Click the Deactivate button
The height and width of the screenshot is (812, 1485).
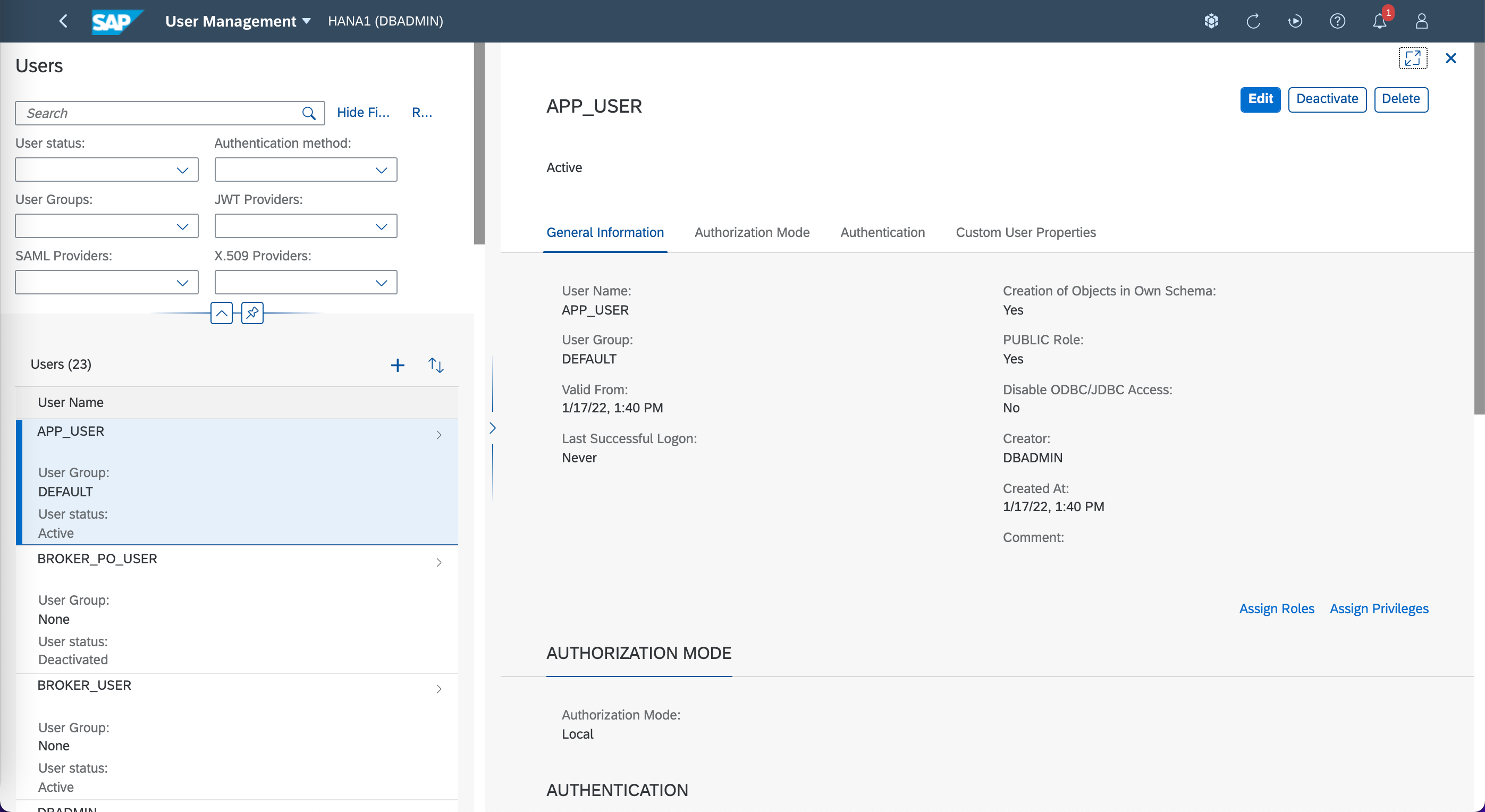1327,99
